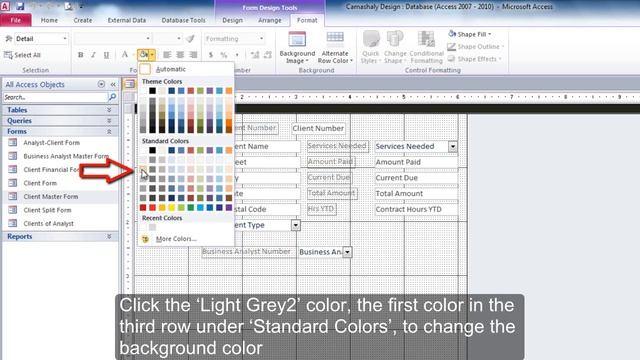Image resolution: width=640 pixels, height=360 pixels.
Task: Click the Increase Decimals icon
Action: tap(255, 55)
